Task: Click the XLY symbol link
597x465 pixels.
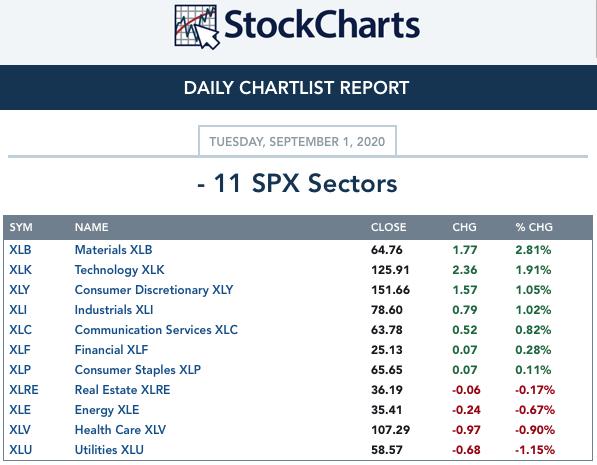Action: point(19,290)
